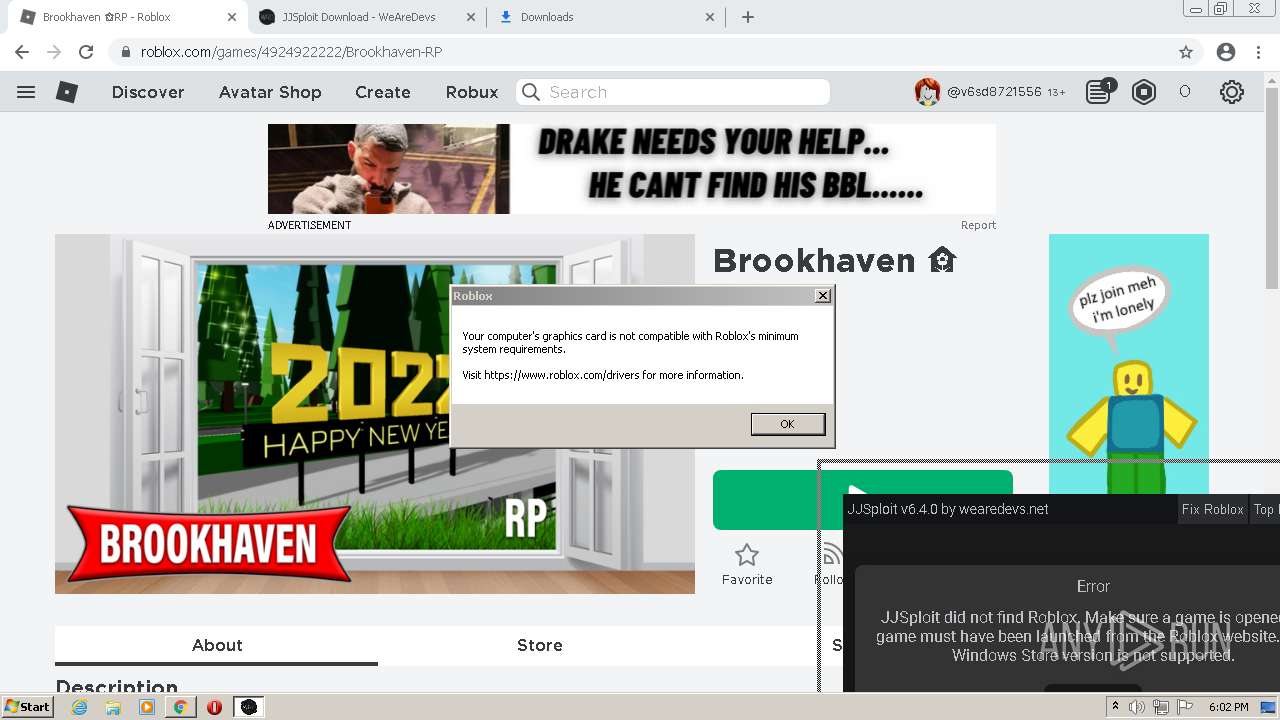Image resolution: width=1280 pixels, height=720 pixels.
Task: Click the Chrome taskbar icon
Action: click(180, 707)
